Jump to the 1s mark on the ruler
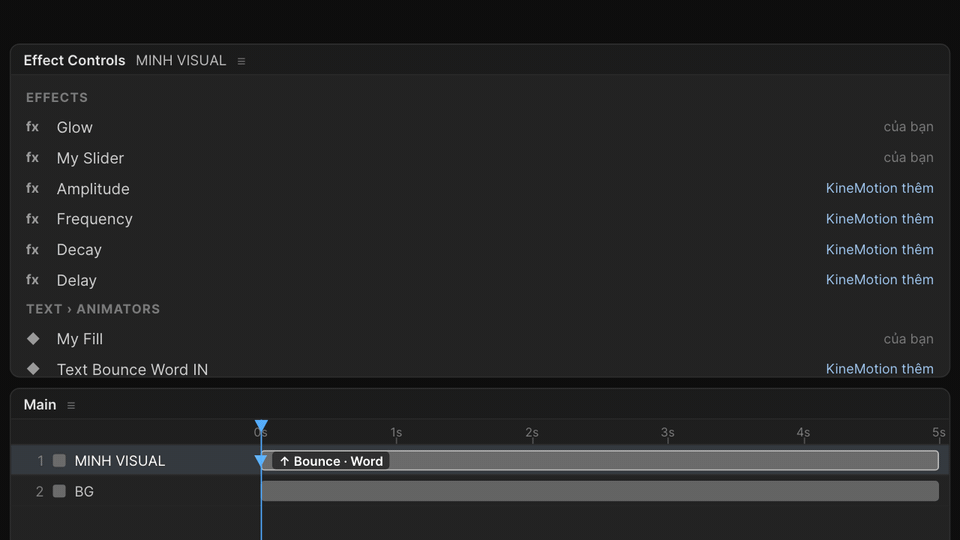 pyautogui.click(x=396, y=433)
